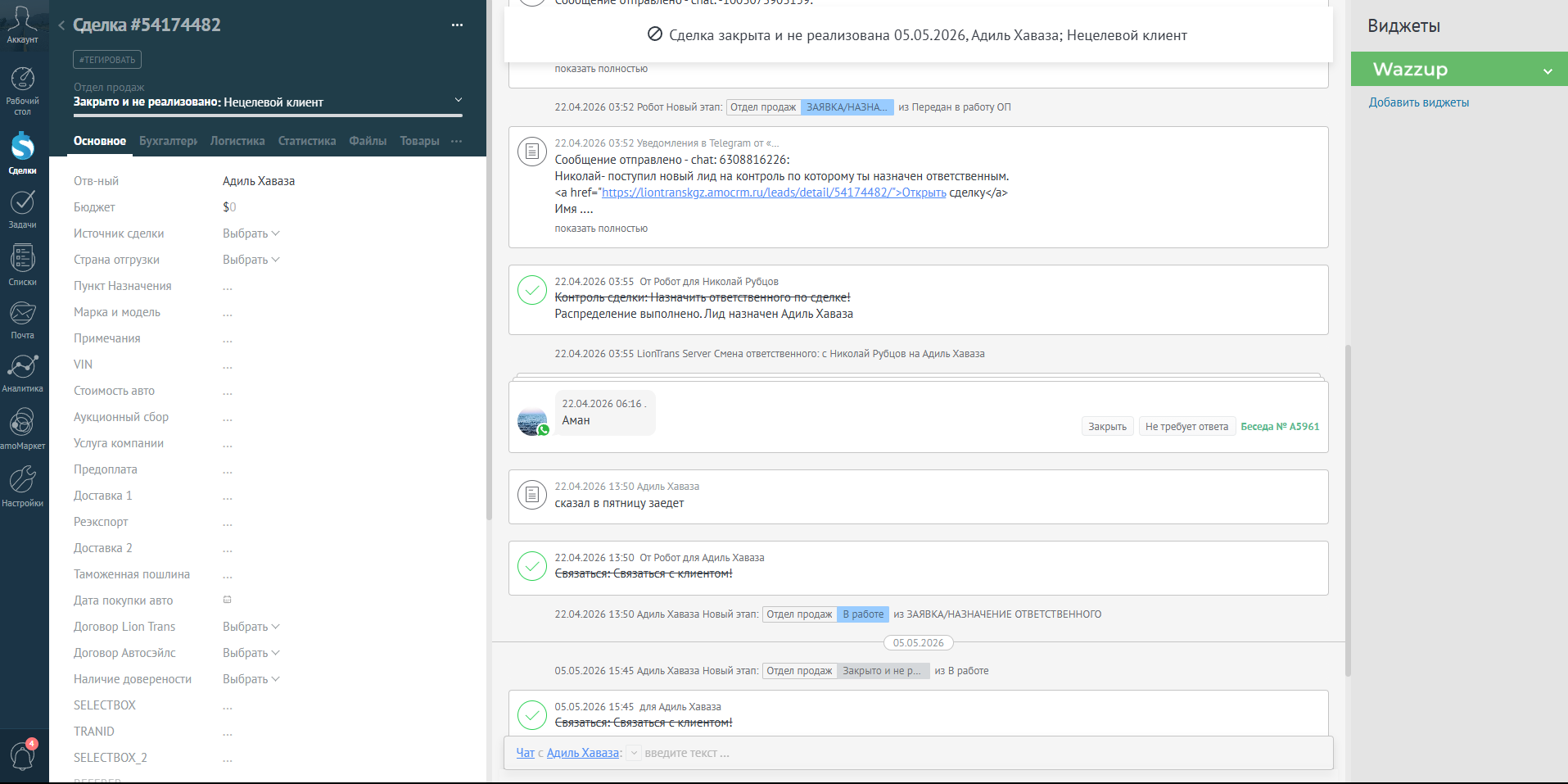This screenshot has width=1568, height=784.
Task: Open Сделки section in sidebar
Action: click(x=22, y=153)
